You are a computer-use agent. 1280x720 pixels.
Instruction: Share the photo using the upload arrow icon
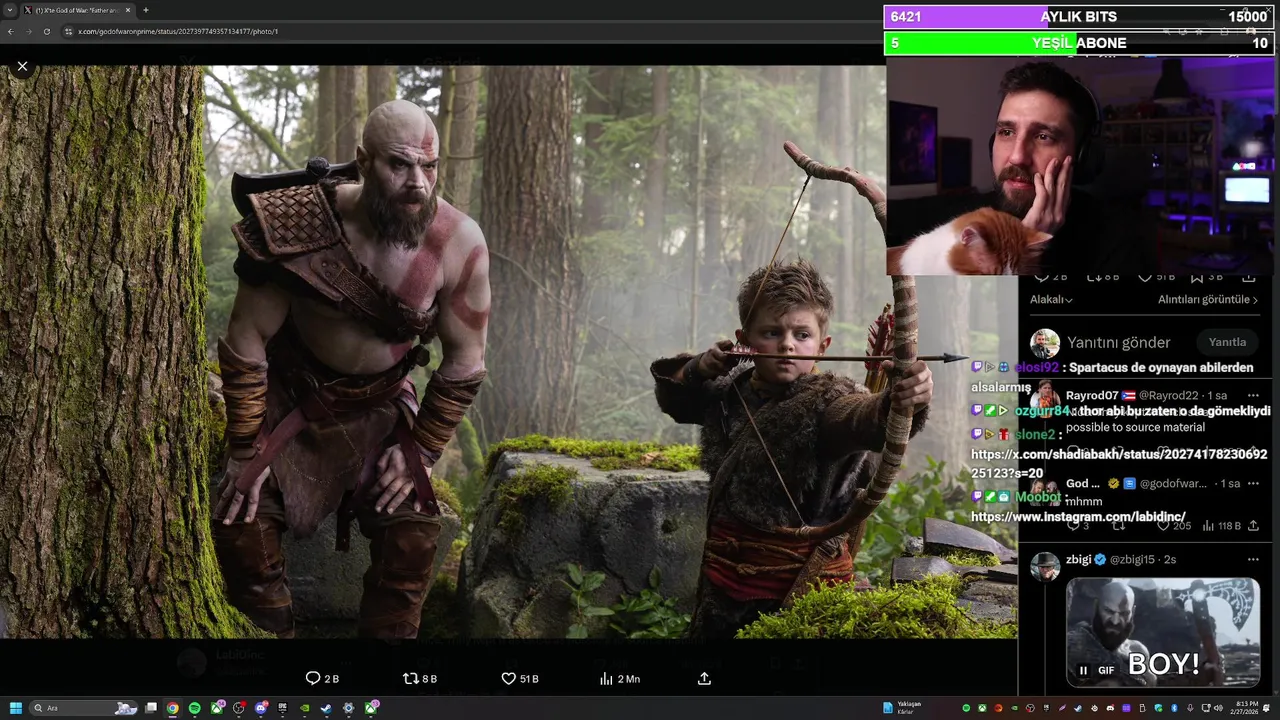[x=704, y=678]
